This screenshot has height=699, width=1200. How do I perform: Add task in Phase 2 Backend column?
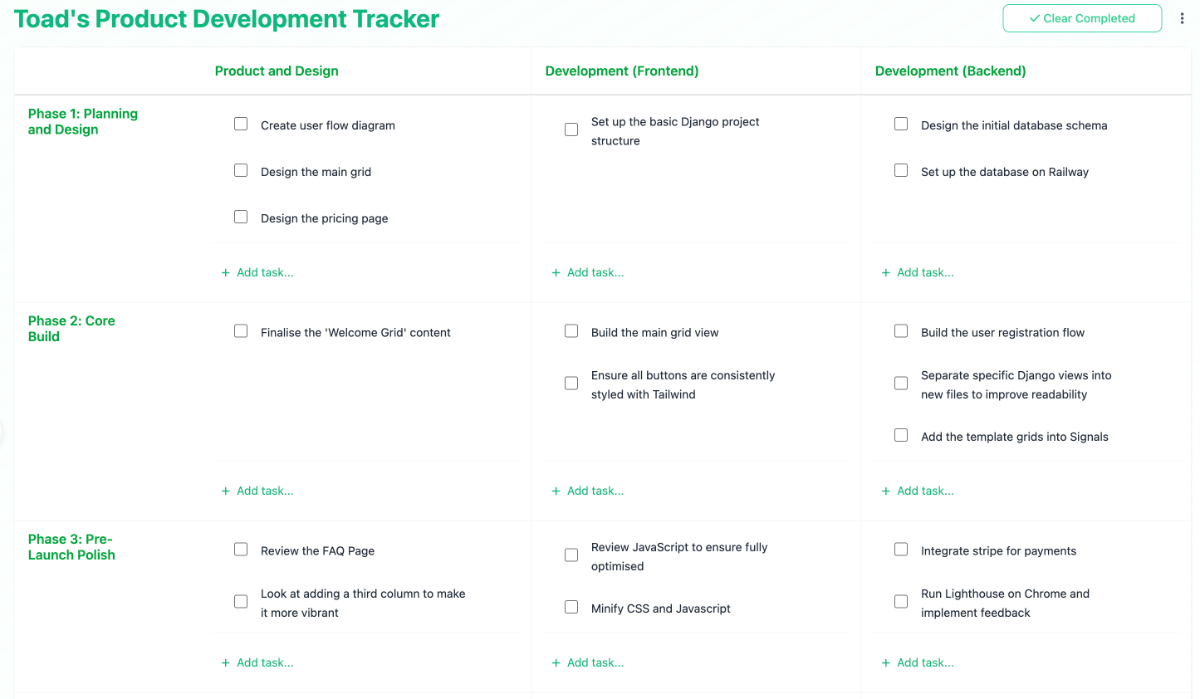click(918, 491)
